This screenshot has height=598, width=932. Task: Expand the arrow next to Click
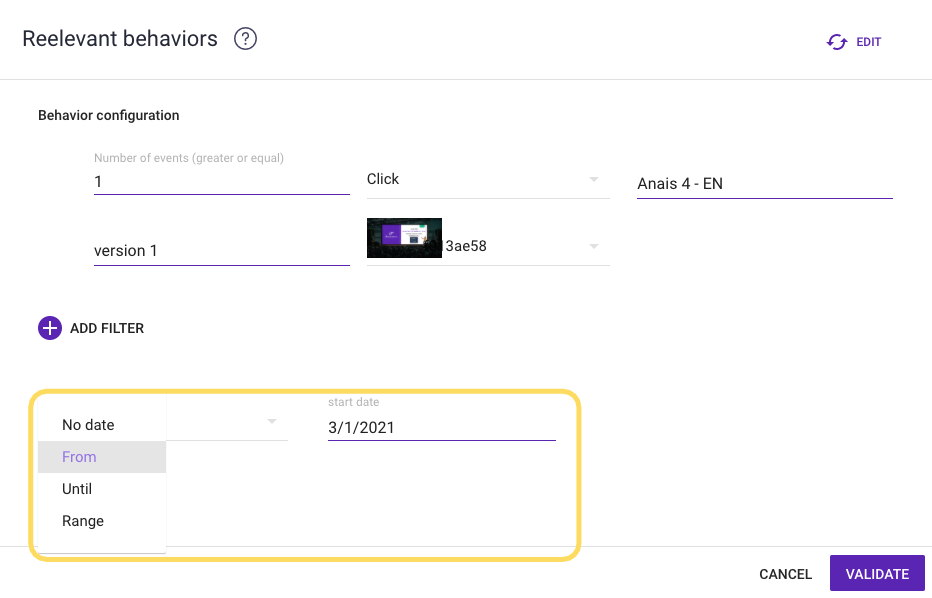click(x=593, y=180)
